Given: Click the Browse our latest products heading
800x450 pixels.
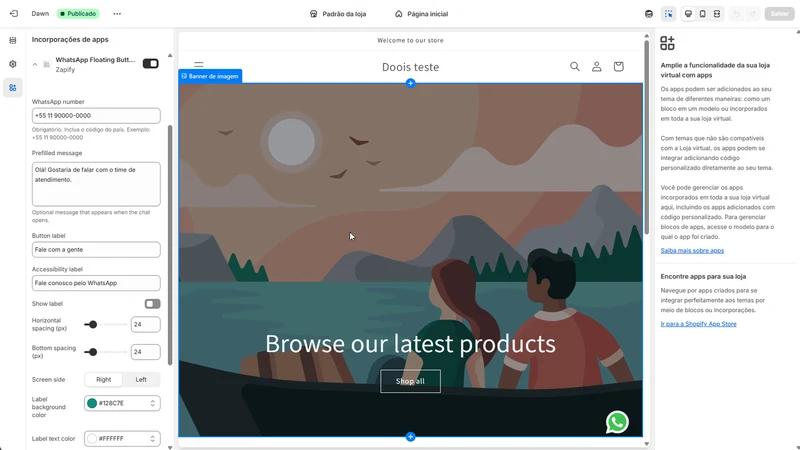Looking at the screenshot, I should [410, 344].
